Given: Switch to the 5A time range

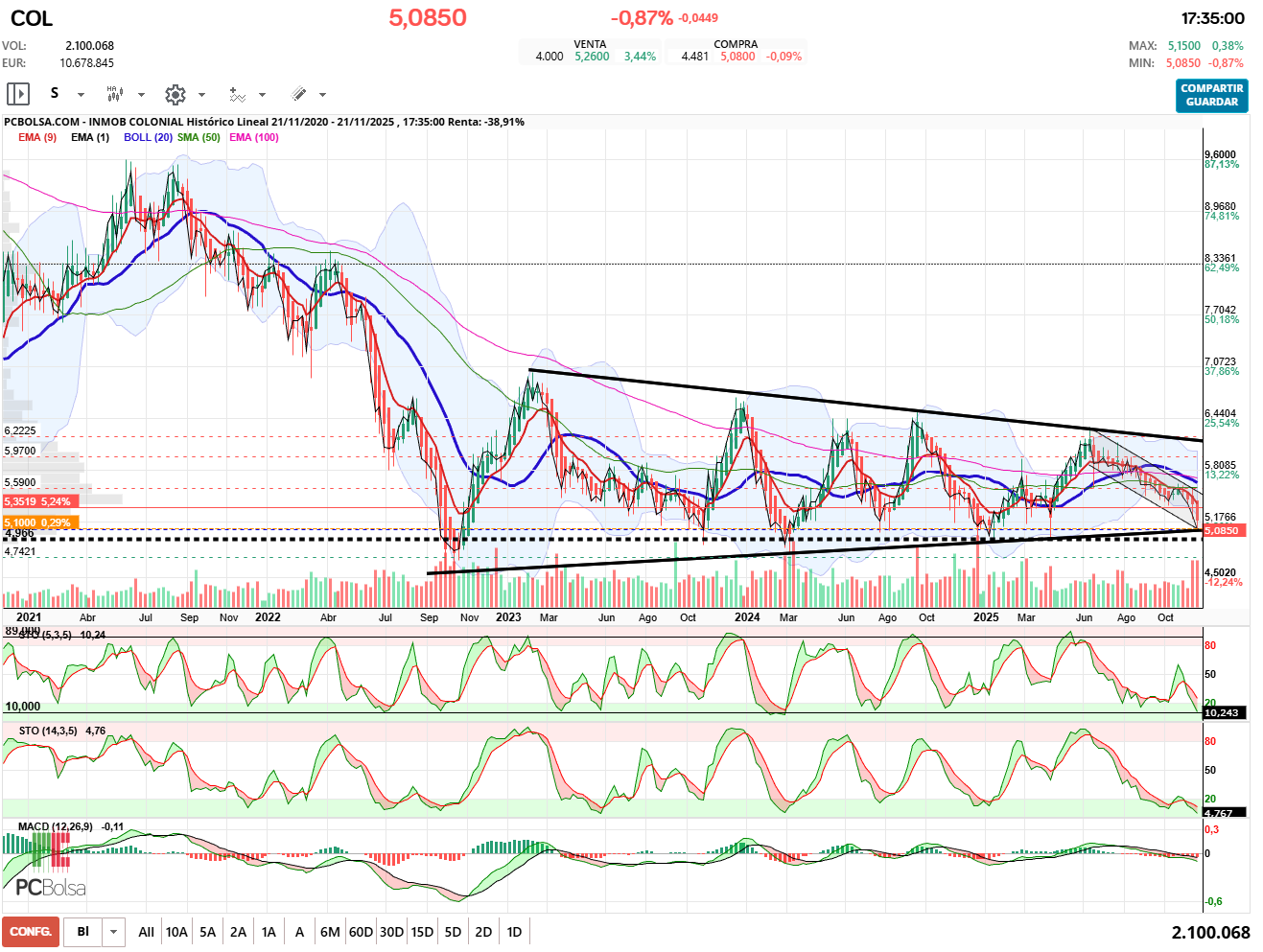Looking at the screenshot, I should (207, 932).
